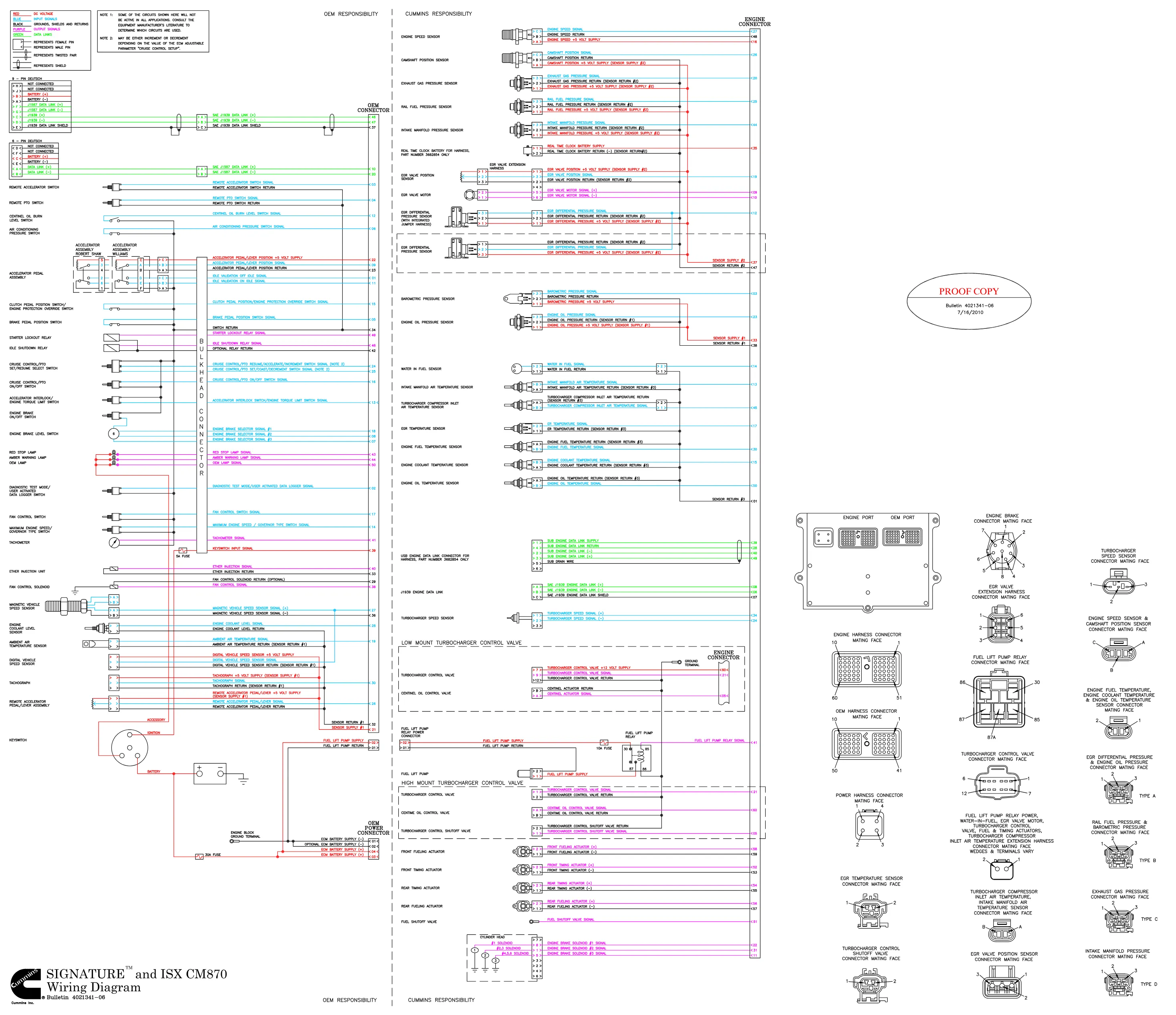Select the KEYSWITCH INPUT SIGNAL wire label
1176x1015 pixels.
233,548
